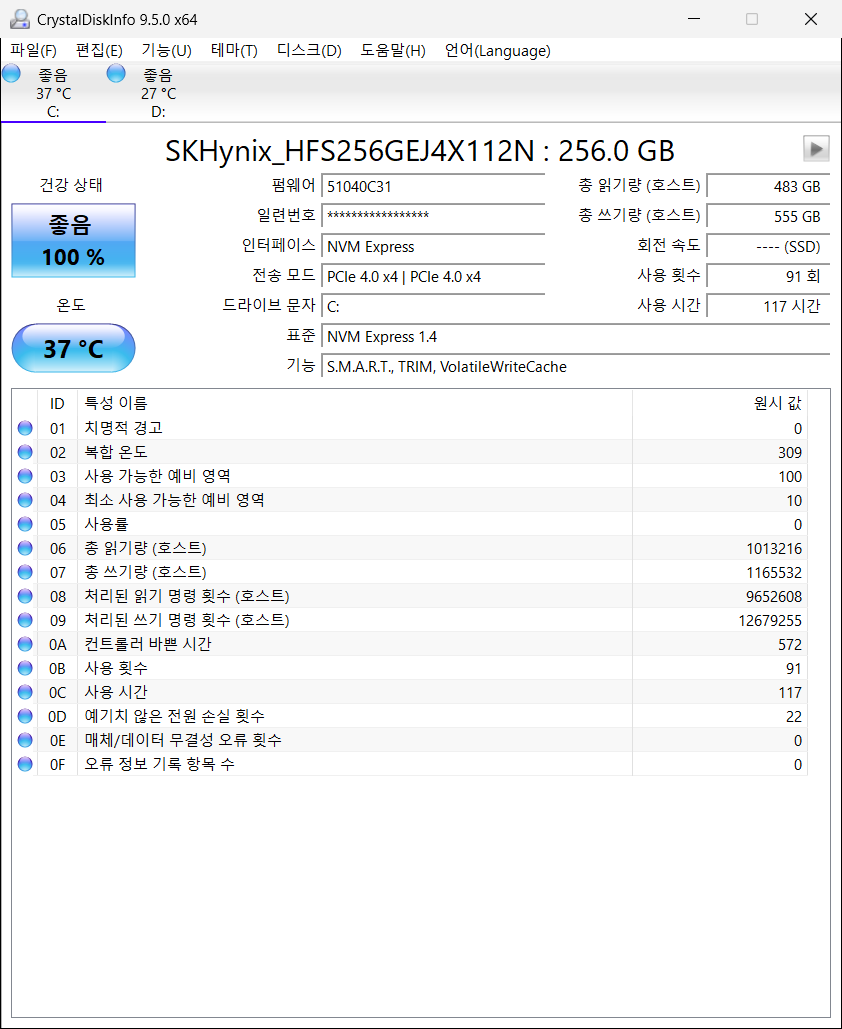Screen dimensions: 842x1029
Task: Click the power-on hours value 117 시간
Action: pyautogui.click(x=768, y=306)
